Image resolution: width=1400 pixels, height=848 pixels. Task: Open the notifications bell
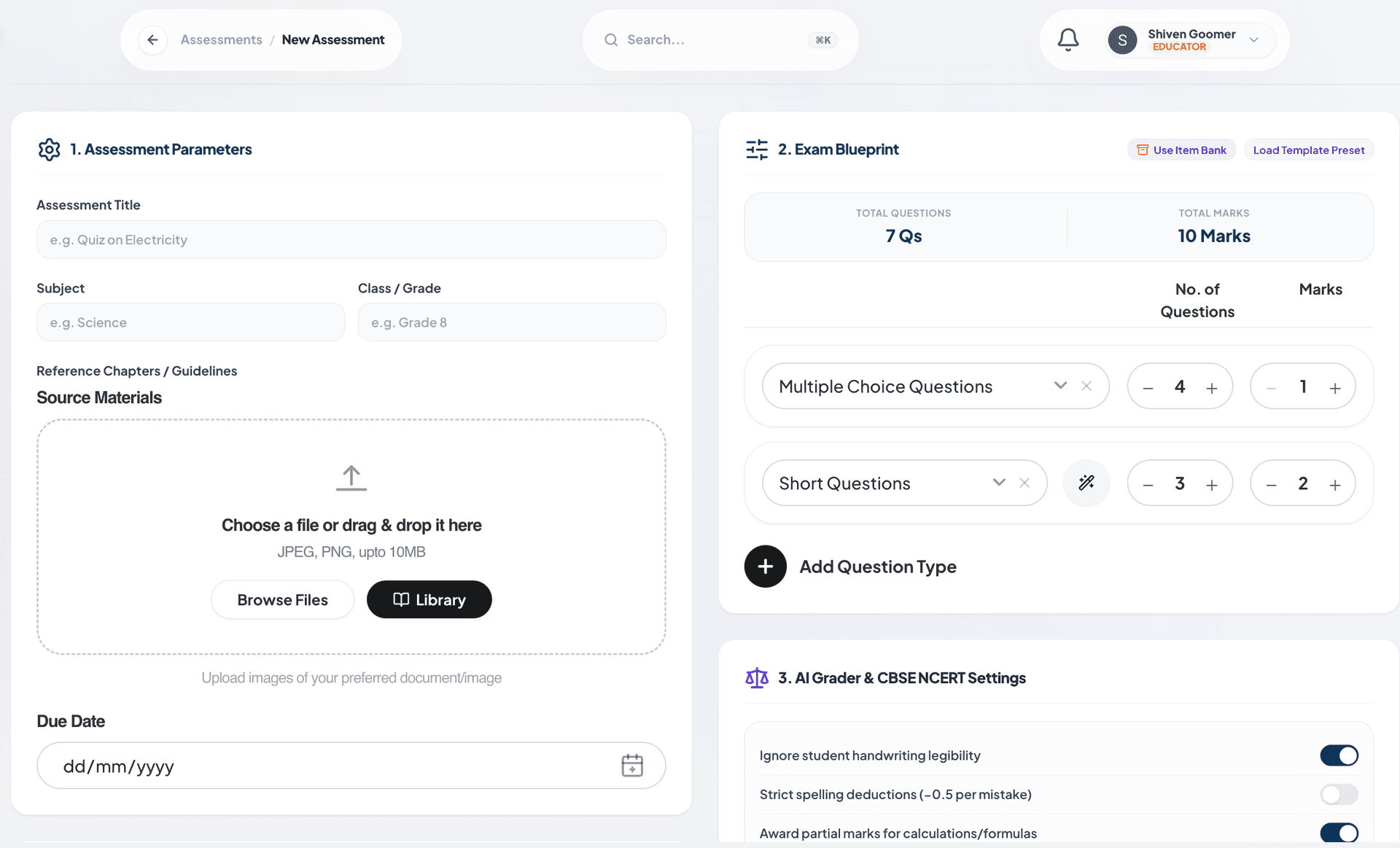pyautogui.click(x=1068, y=39)
